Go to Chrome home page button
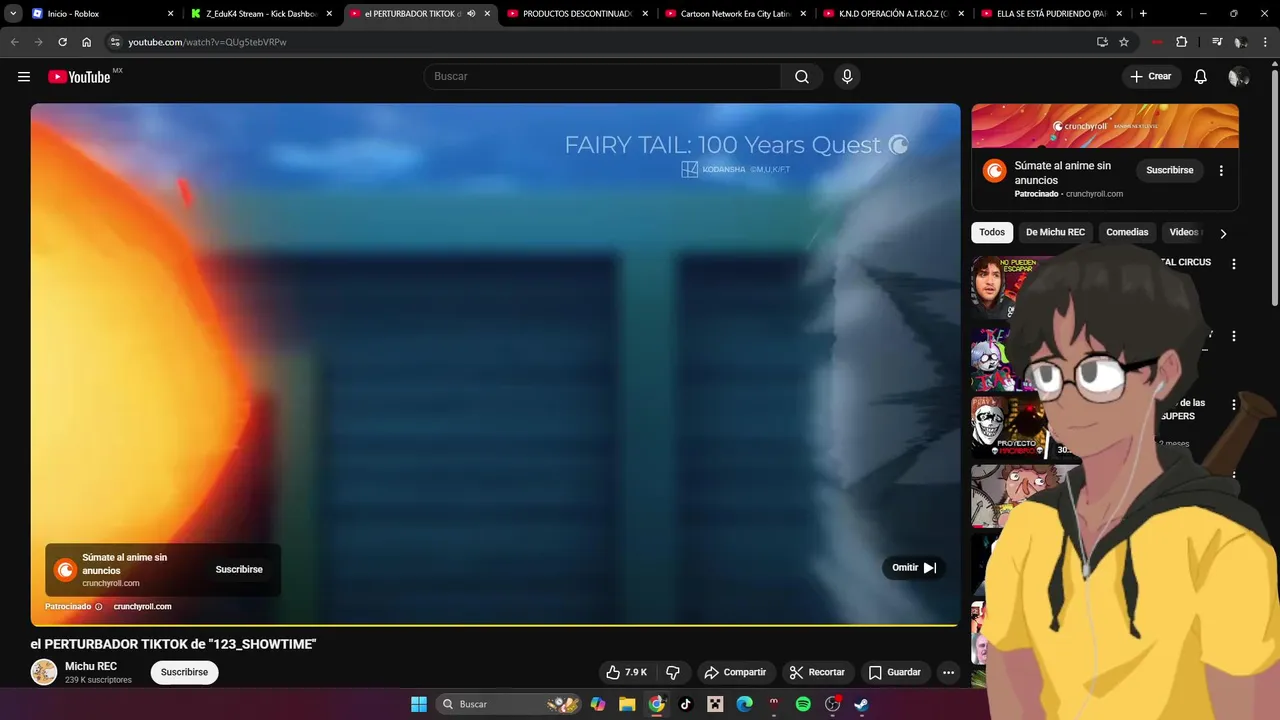Image resolution: width=1280 pixels, height=720 pixels. click(87, 42)
